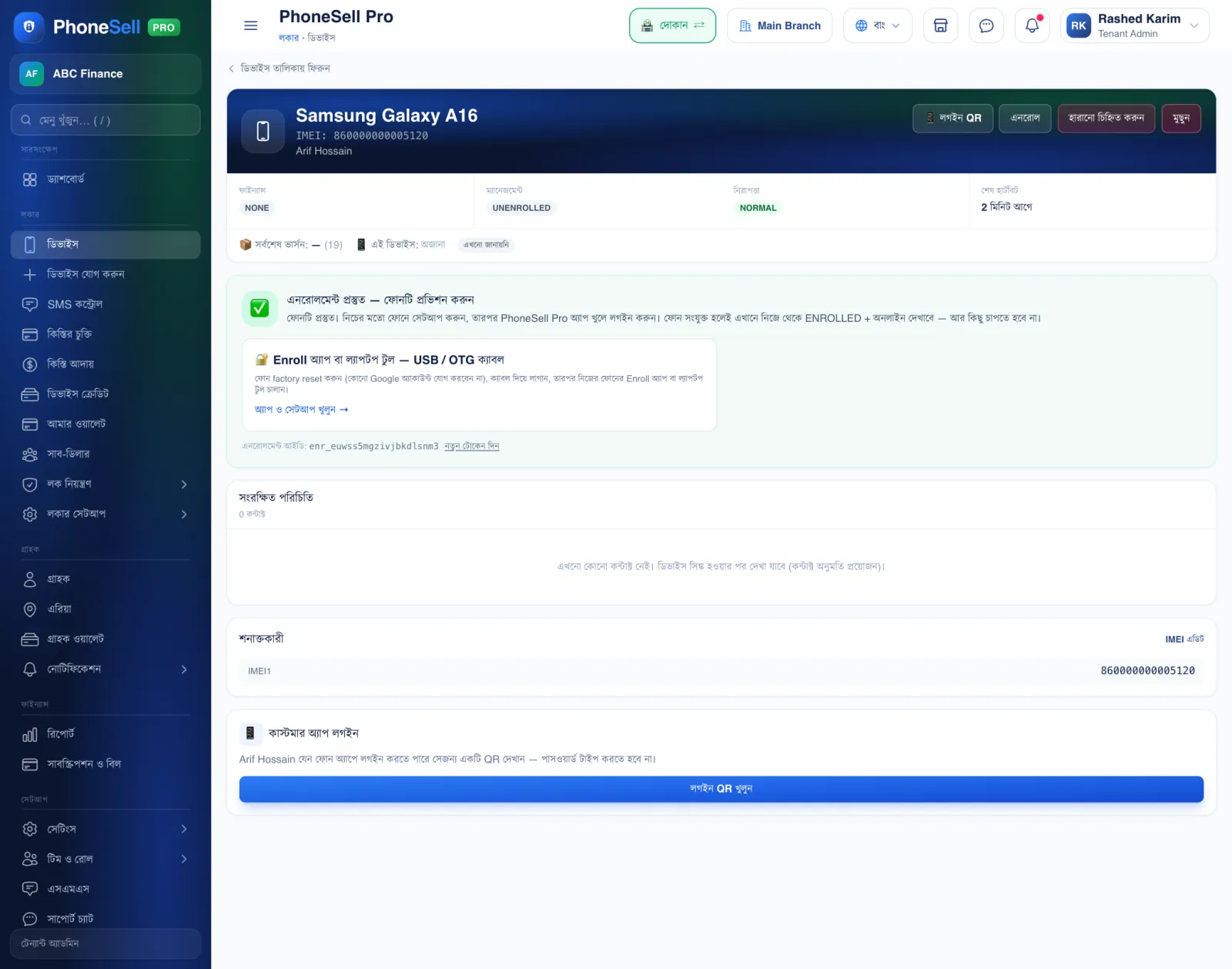Click the সাব-ডিলার people icon
This screenshot has width=1232, height=969.
30,454
